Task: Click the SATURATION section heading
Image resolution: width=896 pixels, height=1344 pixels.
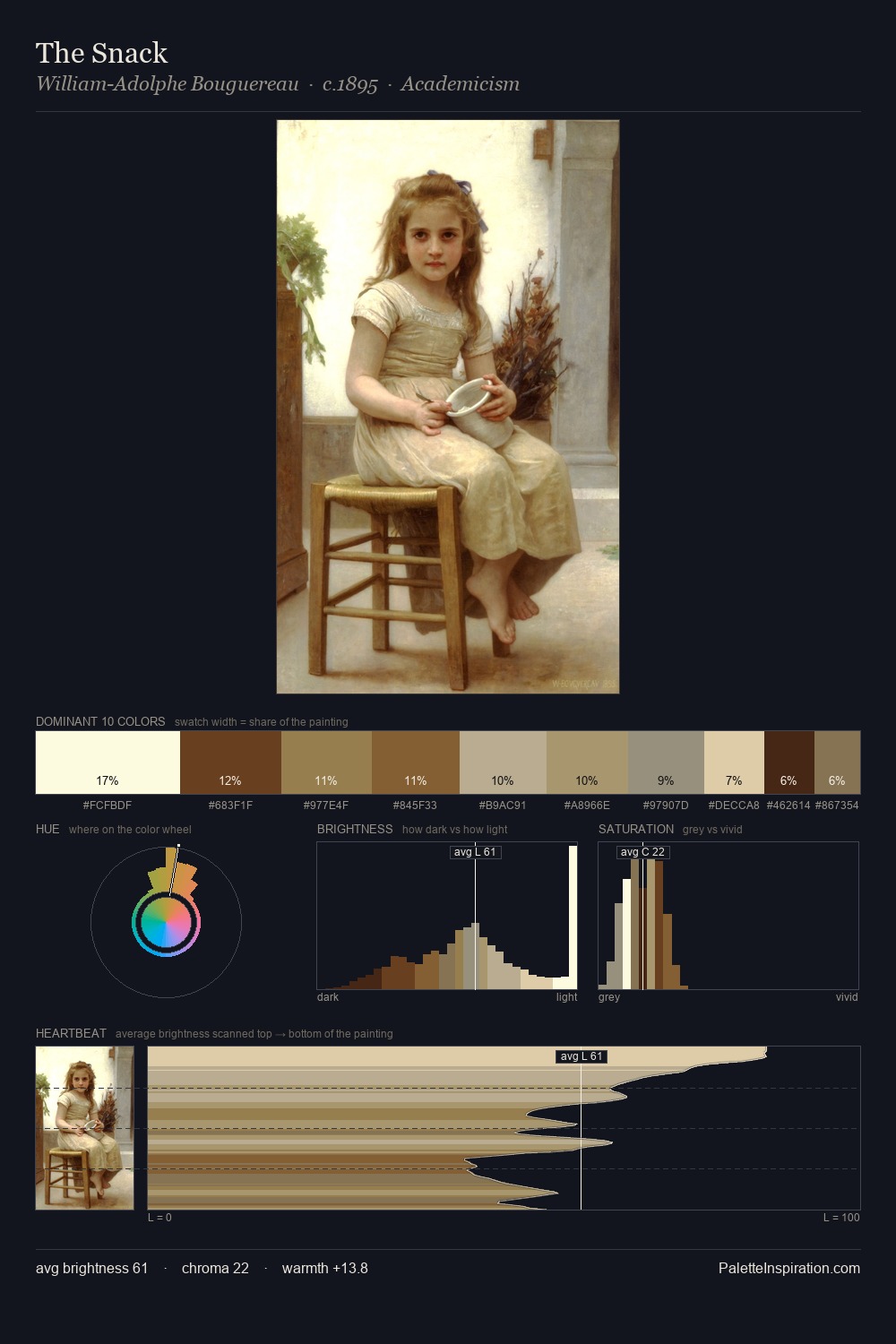Action: (636, 829)
